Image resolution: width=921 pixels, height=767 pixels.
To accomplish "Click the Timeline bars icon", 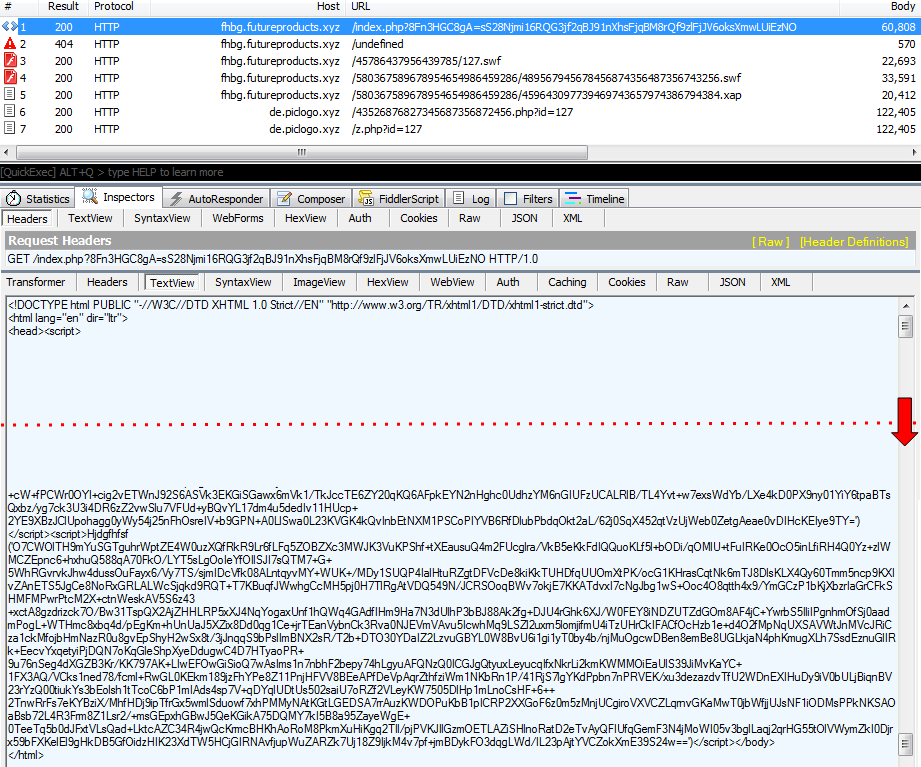I will tap(573, 199).
